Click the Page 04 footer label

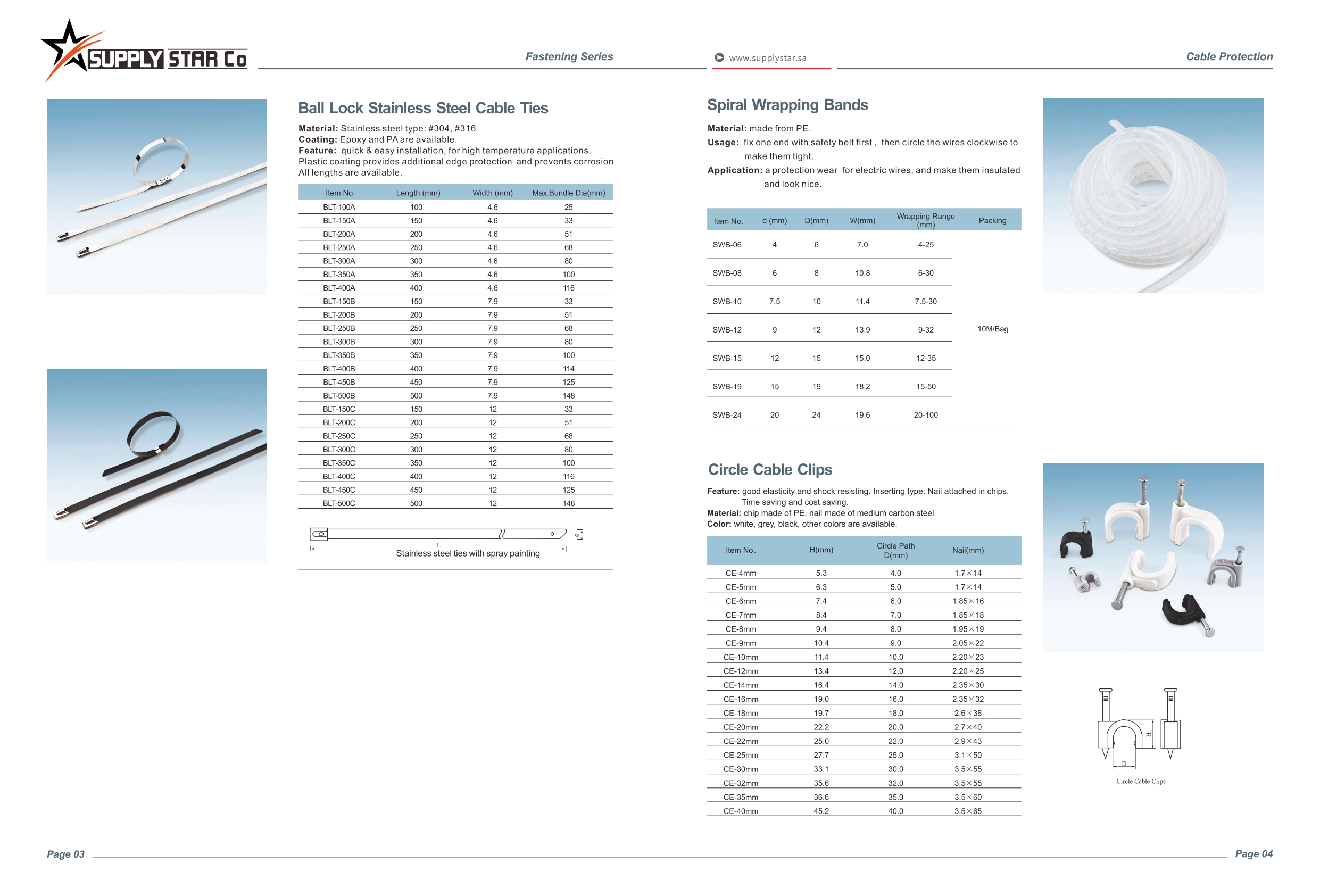click(x=1253, y=854)
